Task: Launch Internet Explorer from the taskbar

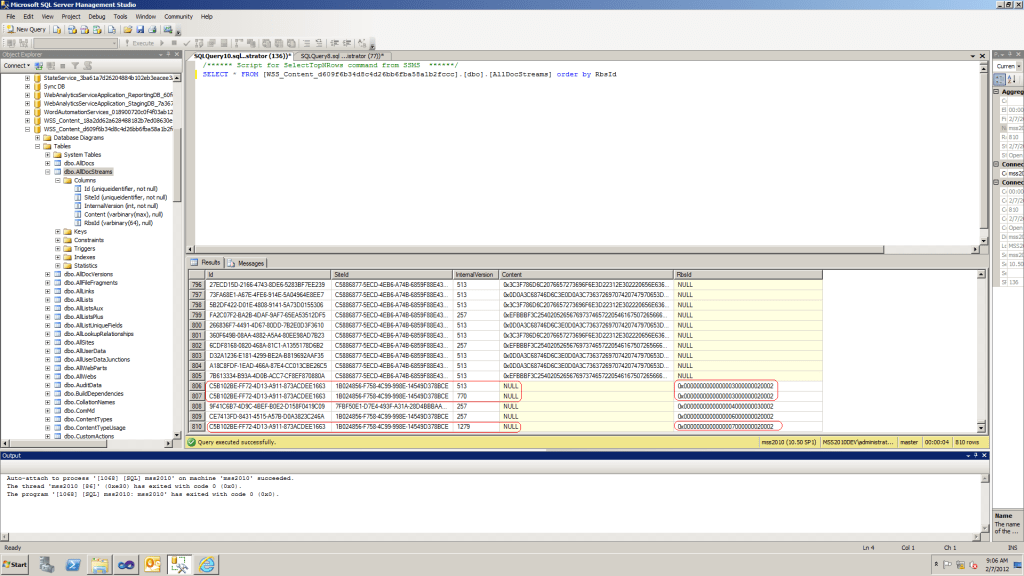Action: [206, 565]
